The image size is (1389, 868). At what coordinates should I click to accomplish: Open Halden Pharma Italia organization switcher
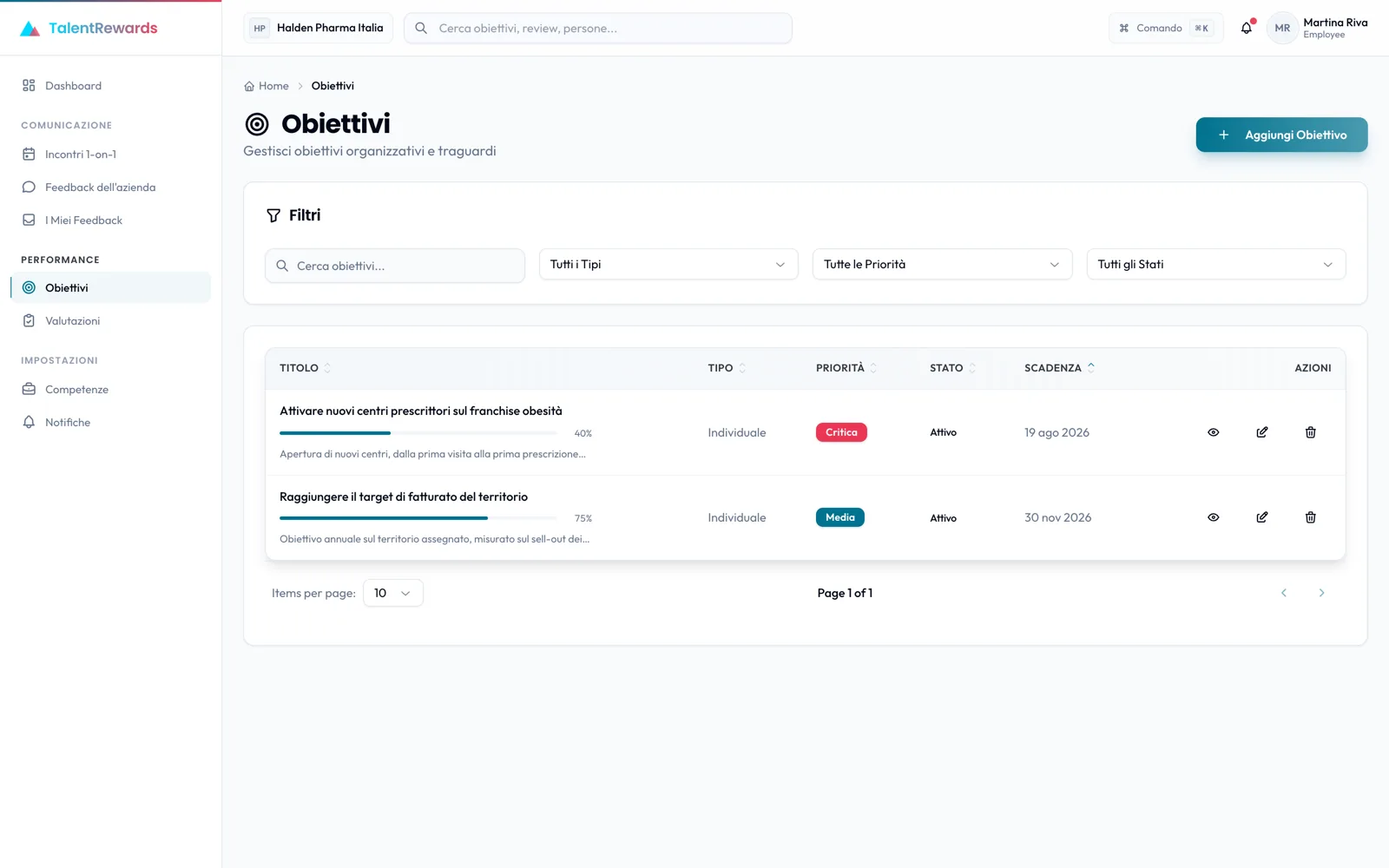pos(319,28)
